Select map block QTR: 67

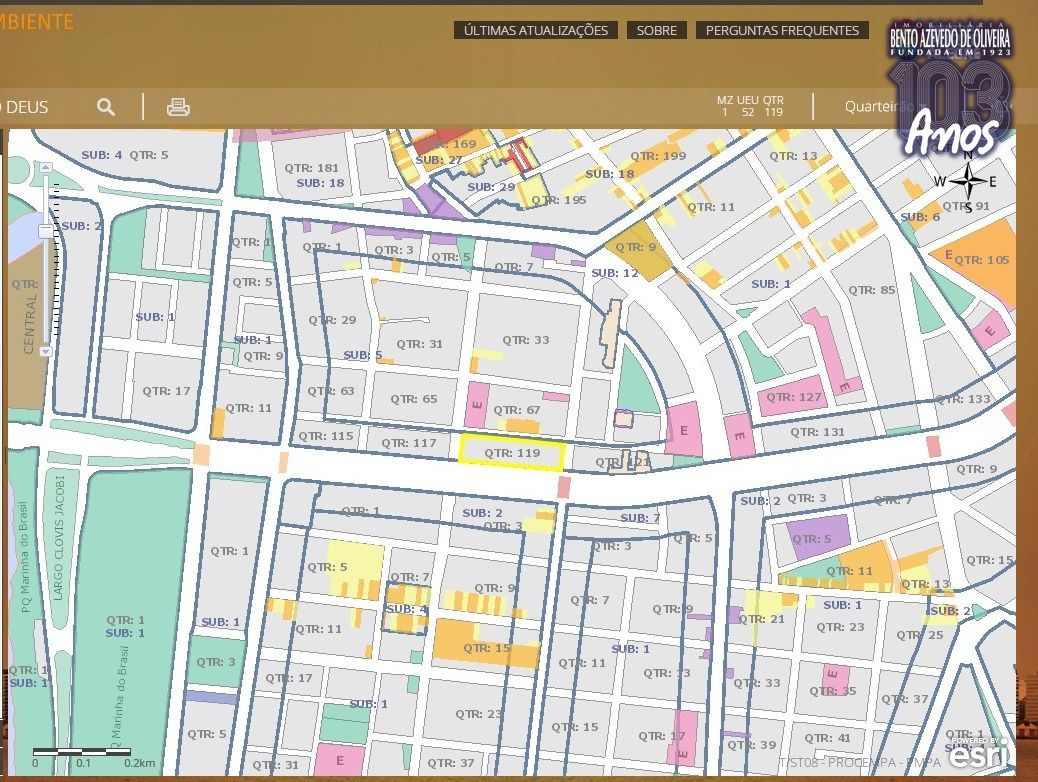pos(517,410)
